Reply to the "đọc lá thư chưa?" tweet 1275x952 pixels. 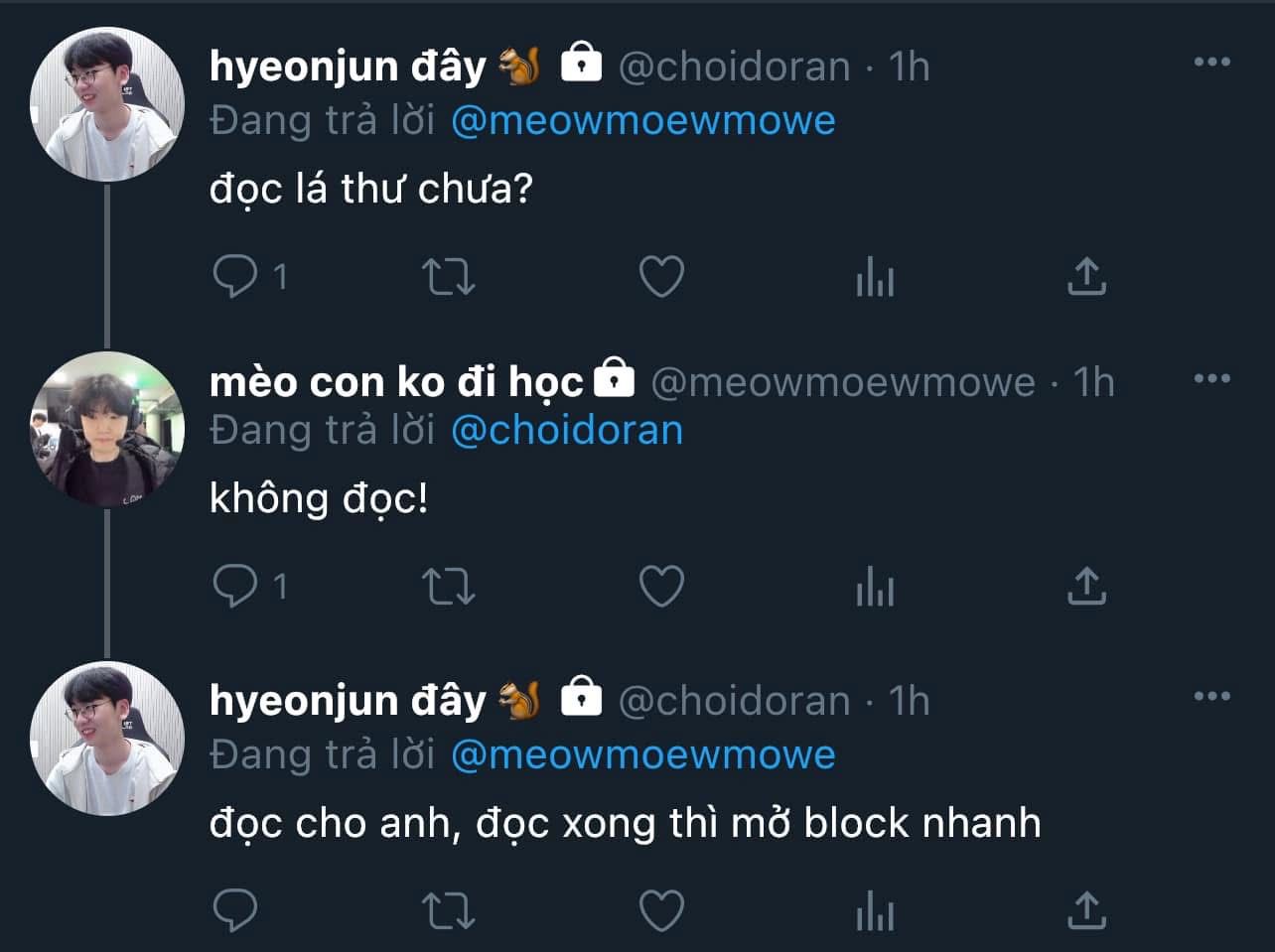point(235,277)
